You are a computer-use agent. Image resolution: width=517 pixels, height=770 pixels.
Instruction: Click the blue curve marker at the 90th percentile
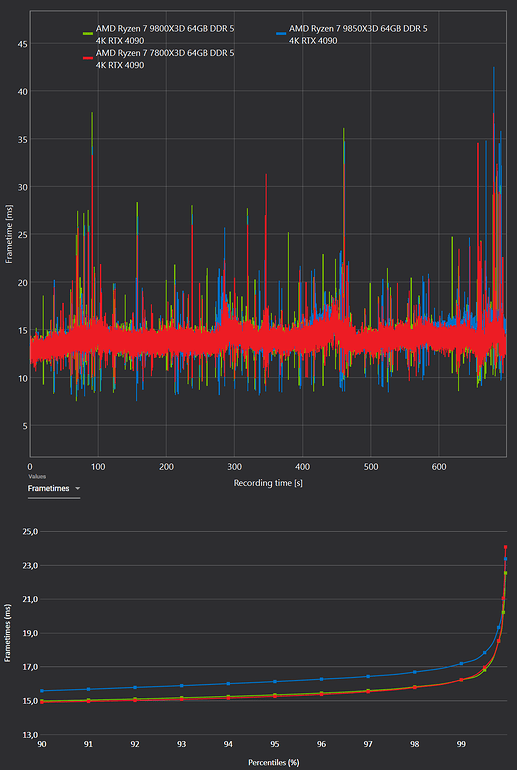(x=42, y=691)
